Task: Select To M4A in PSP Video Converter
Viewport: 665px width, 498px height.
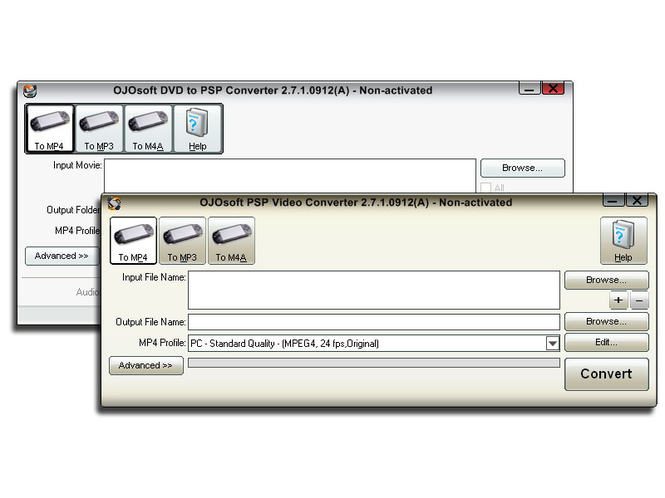Action: [231, 241]
